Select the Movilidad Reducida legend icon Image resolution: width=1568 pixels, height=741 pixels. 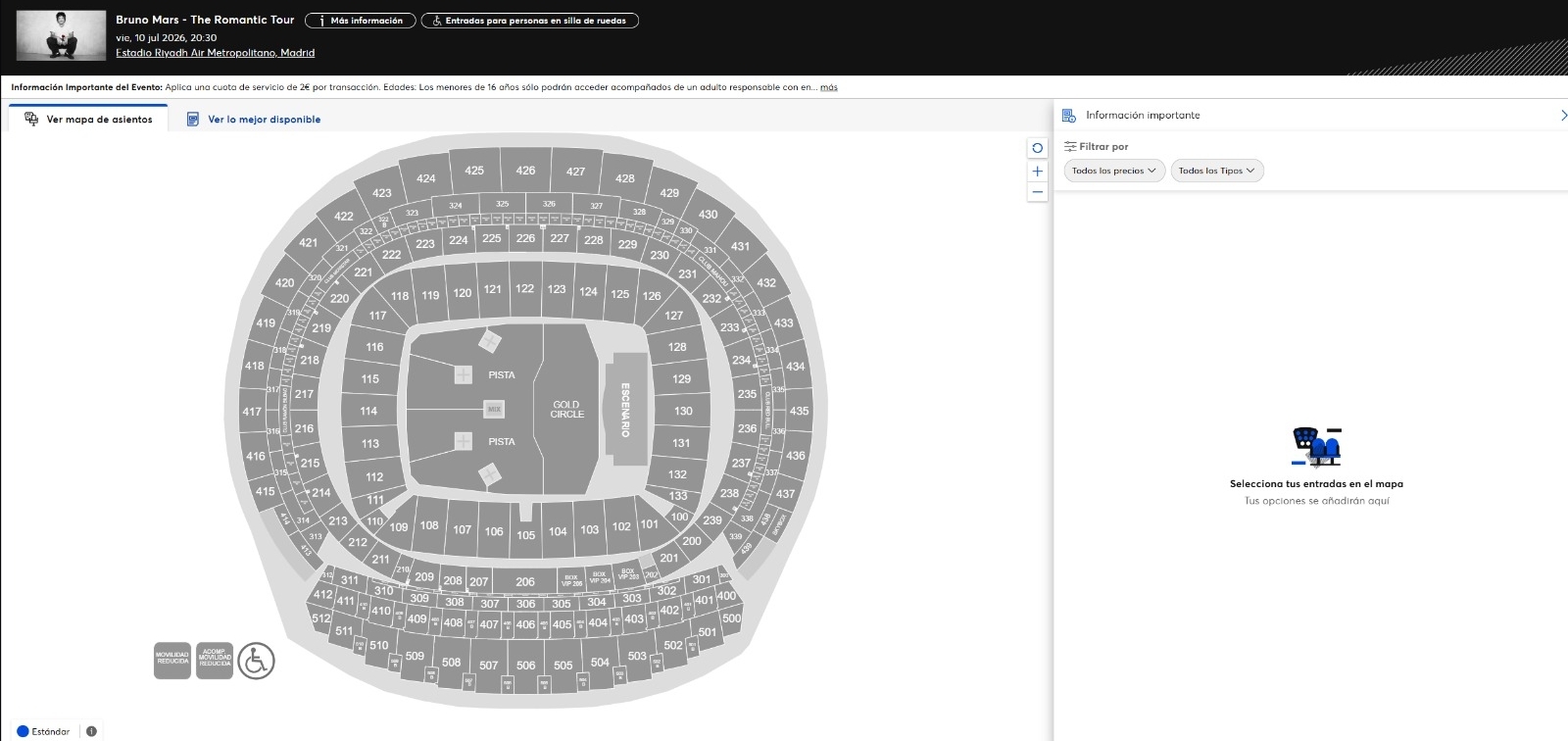coord(172,660)
